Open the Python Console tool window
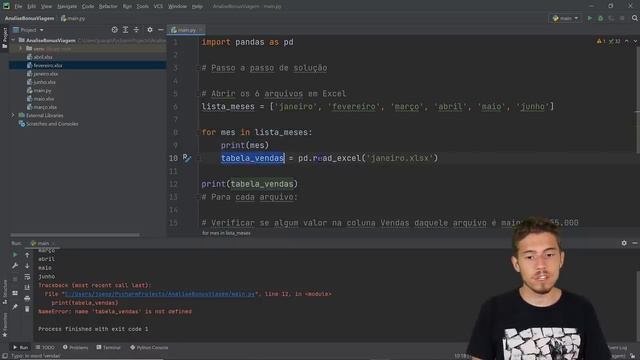 (149, 348)
